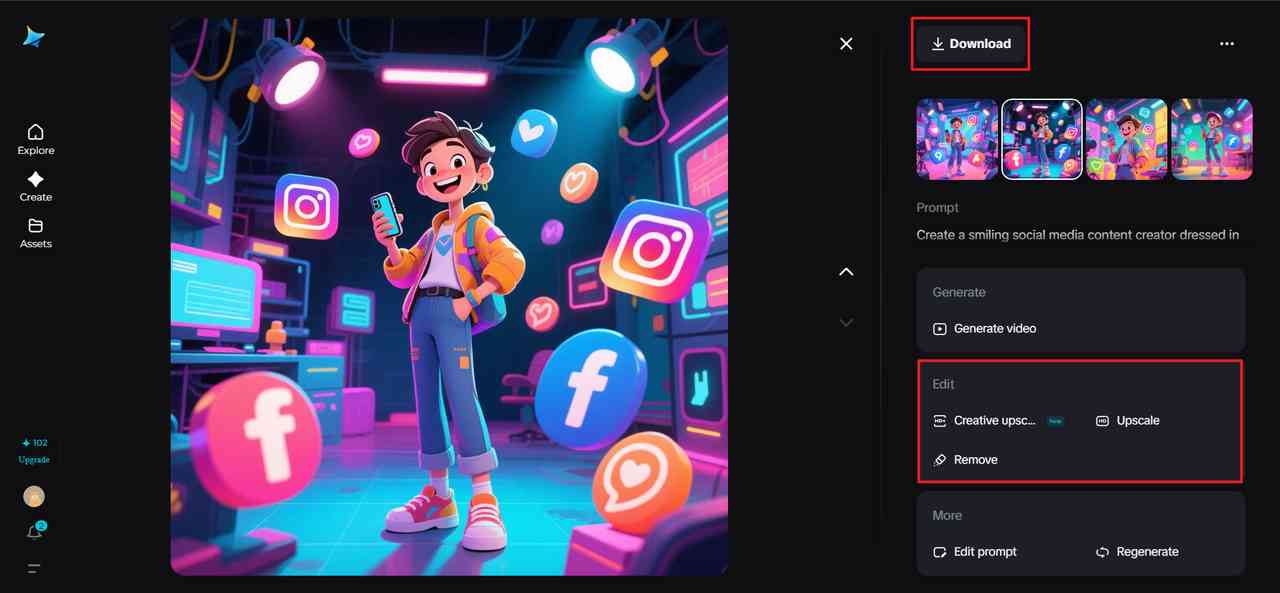
Task: Click the HD Upscale icon
Action: (x=1102, y=421)
